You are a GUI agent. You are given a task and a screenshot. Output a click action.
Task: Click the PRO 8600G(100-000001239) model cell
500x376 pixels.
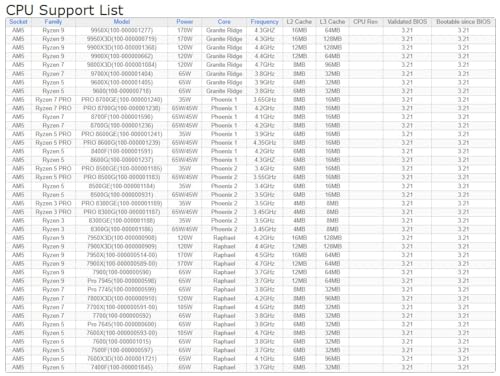pos(122,143)
